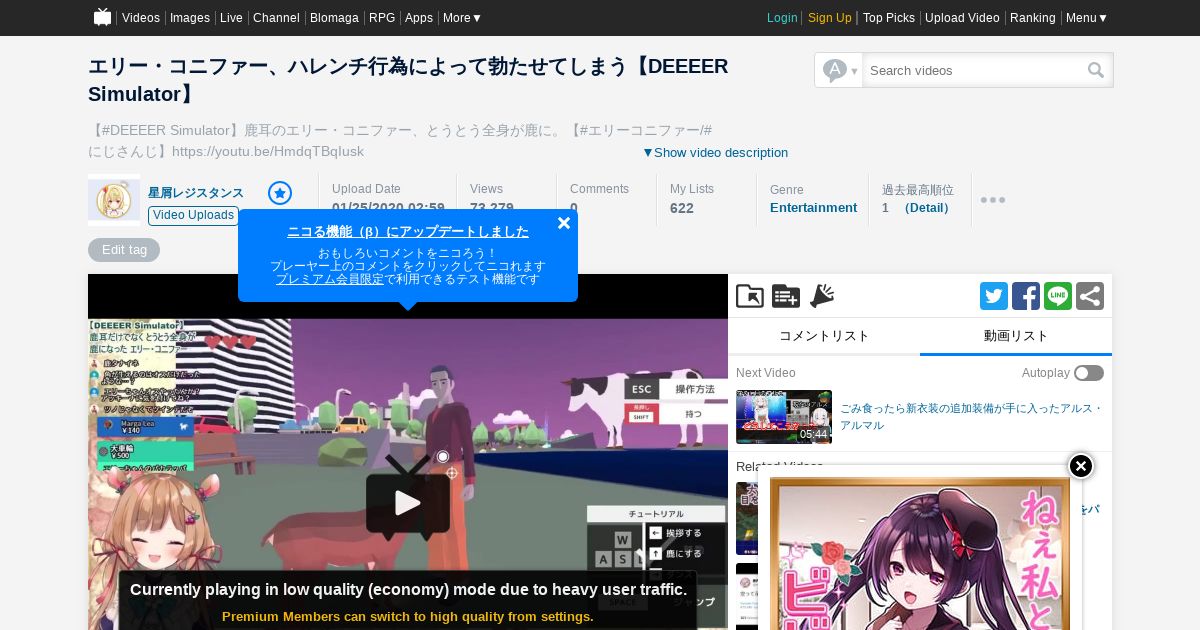Viewport: 1200px width, 630px height.
Task: Open the ranking Detail link
Action: [927, 208]
